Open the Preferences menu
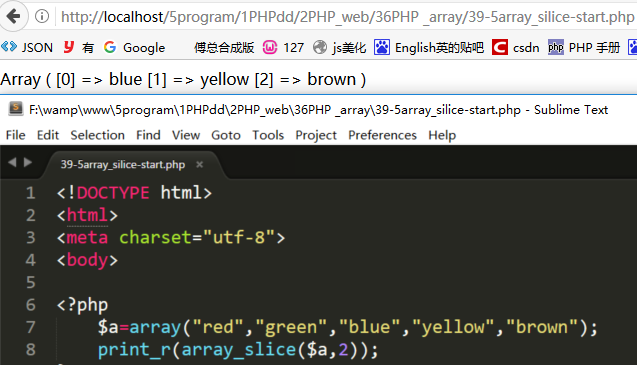Viewport: 637px width, 365px height. (382, 135)
